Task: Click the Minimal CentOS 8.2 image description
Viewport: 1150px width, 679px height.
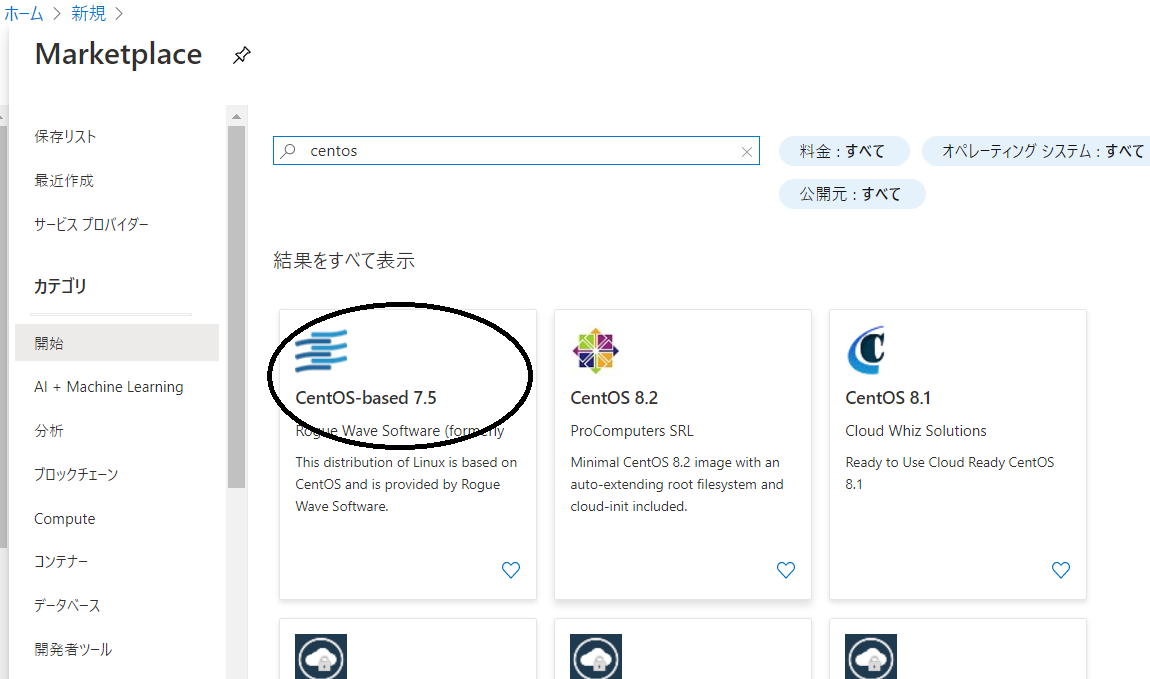Action: [677, 484]
